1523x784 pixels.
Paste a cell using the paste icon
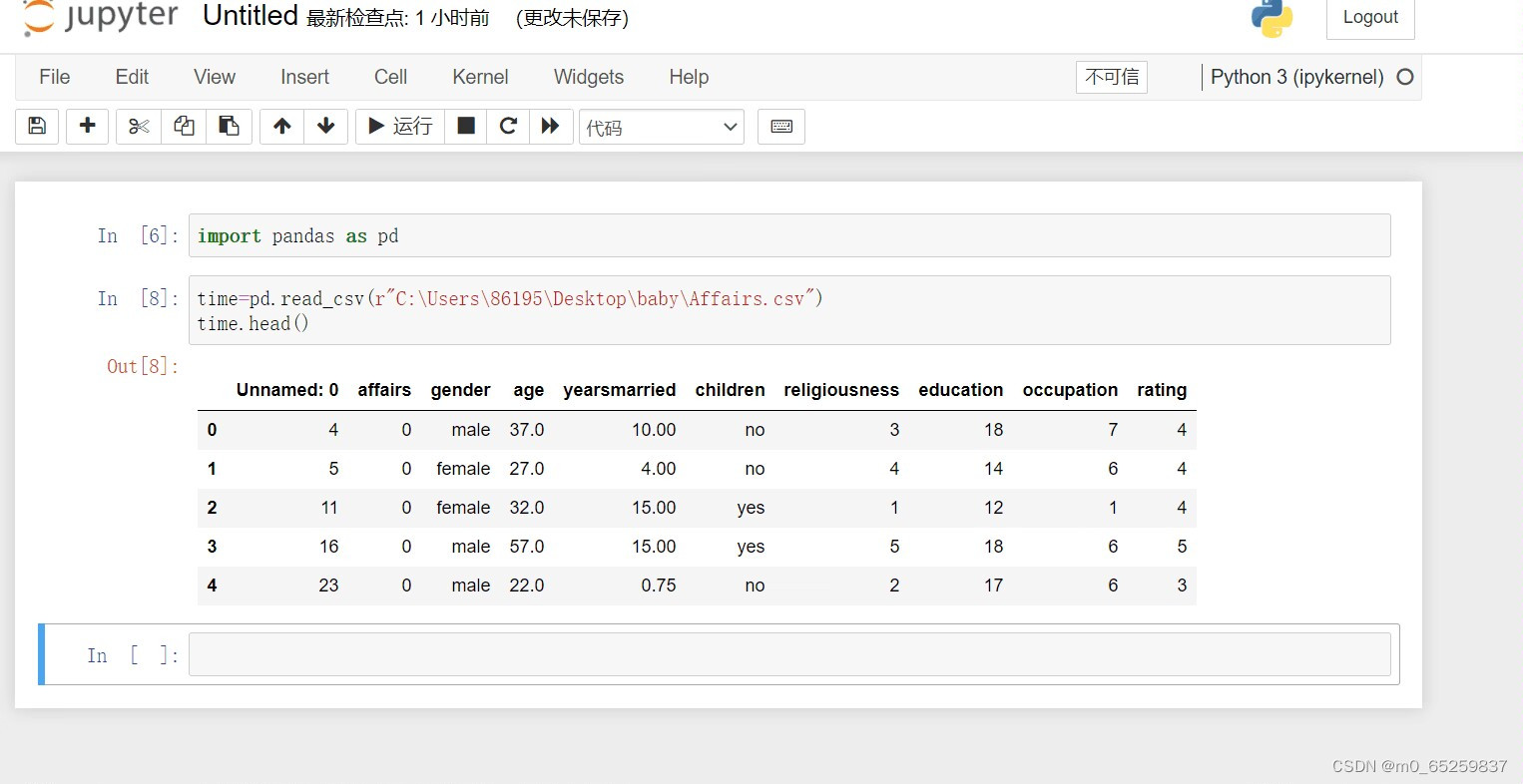[229, 126]
